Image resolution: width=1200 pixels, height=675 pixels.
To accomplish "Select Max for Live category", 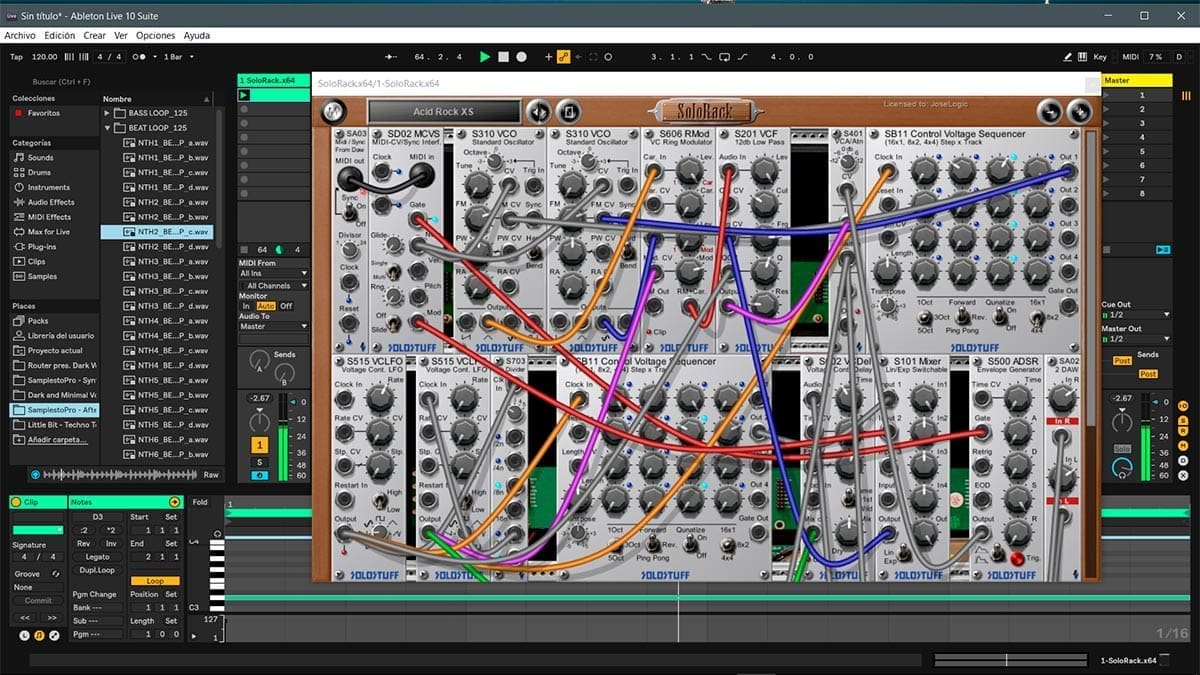I will [48, 232].
